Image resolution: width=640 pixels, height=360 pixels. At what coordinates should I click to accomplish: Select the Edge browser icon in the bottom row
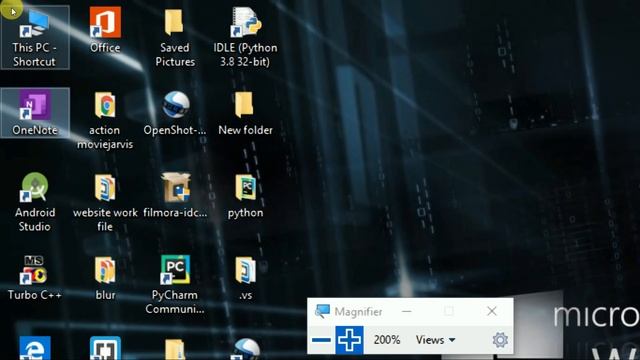pos(35,348)
